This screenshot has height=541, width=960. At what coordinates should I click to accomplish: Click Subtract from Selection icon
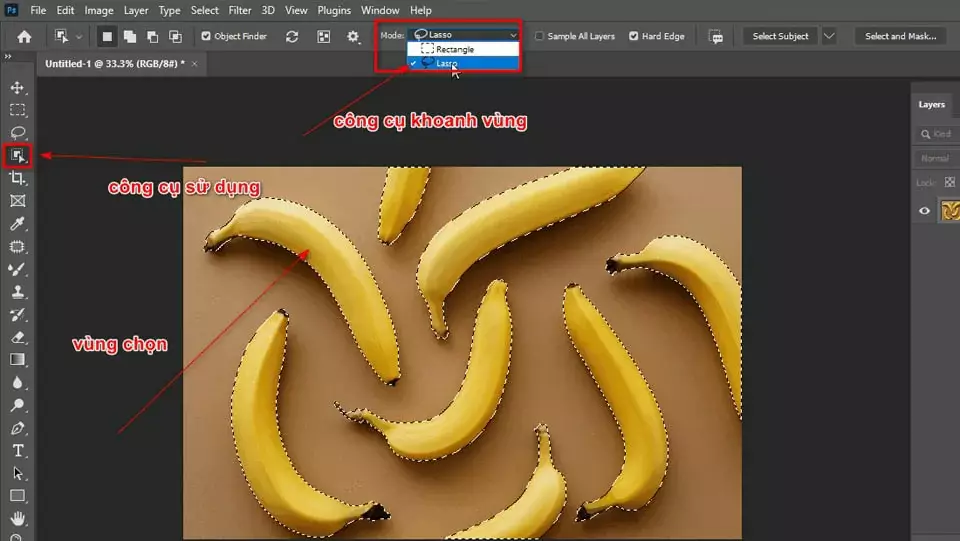tap(152, 37)
